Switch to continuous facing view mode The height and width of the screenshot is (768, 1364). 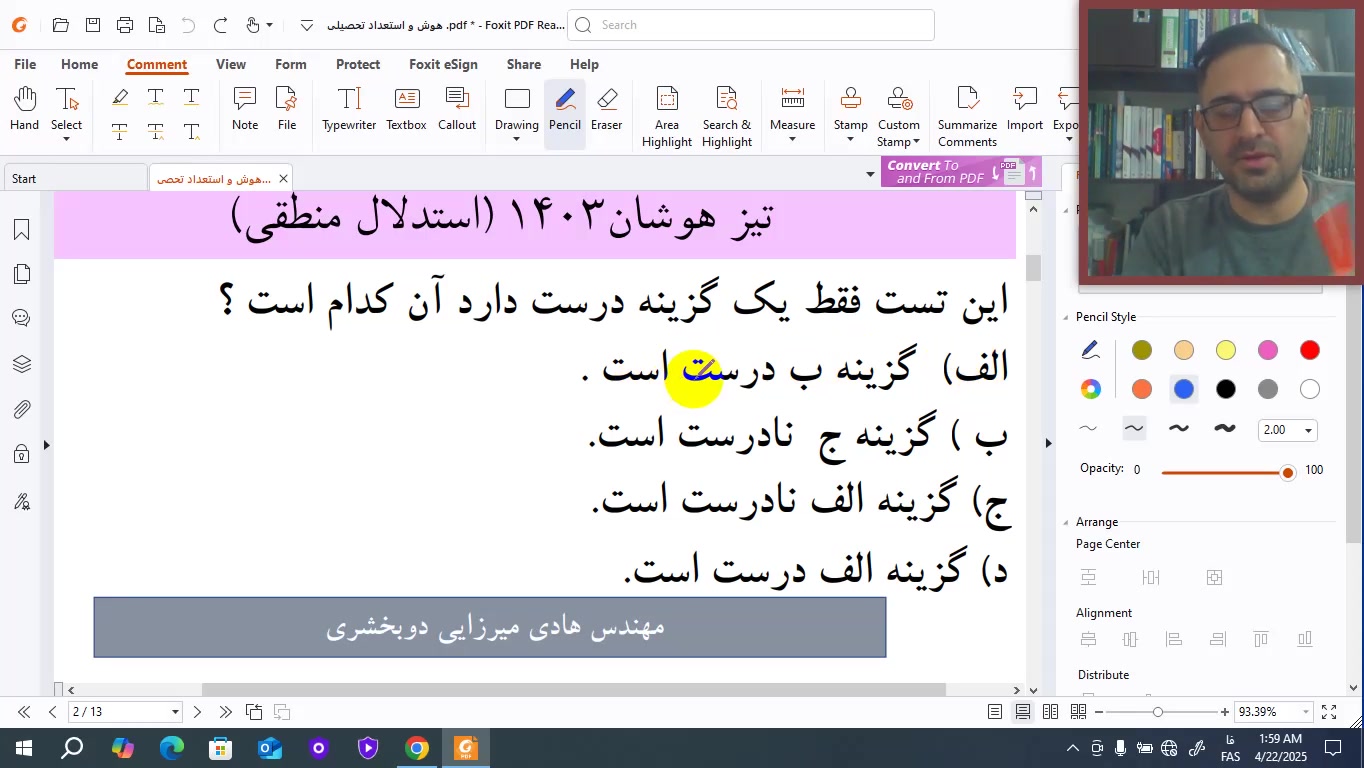click(x=1078, y=712)
